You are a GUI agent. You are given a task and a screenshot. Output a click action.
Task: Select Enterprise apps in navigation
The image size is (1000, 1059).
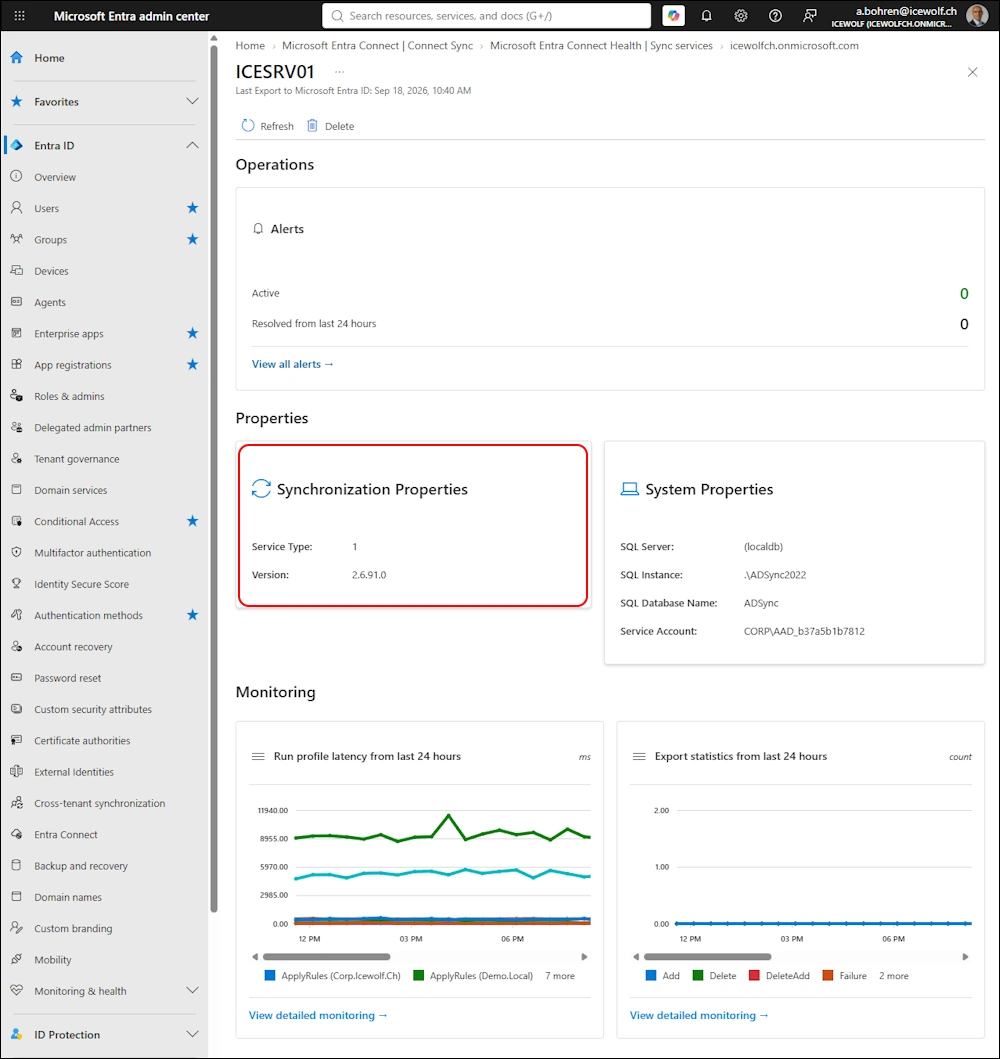click(x=68, y=334)
